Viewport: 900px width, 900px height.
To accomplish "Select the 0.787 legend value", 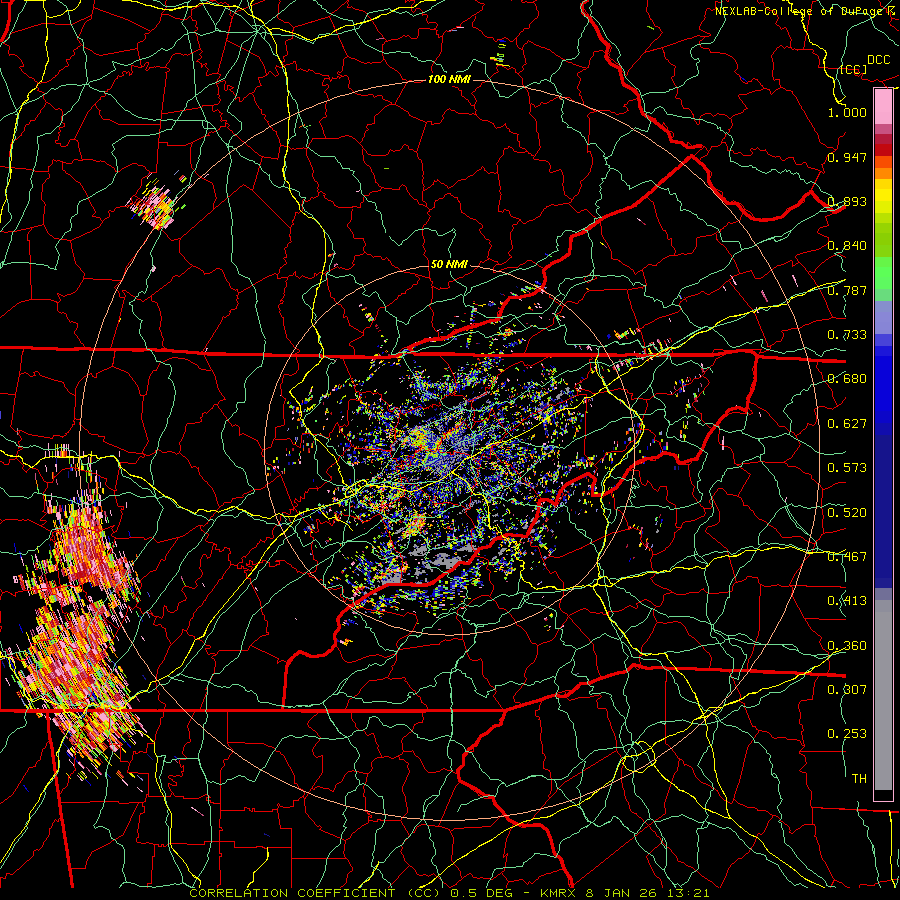I will (847, 290).
